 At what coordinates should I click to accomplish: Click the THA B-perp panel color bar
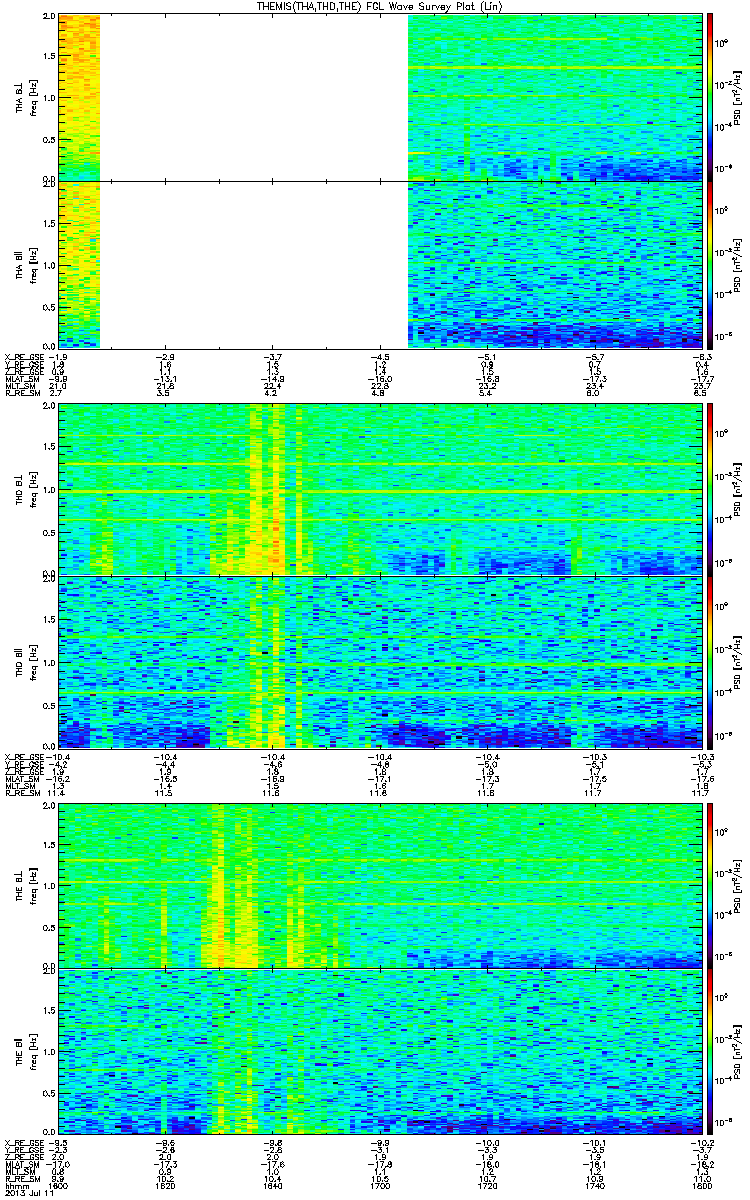(x=710, y=97)
